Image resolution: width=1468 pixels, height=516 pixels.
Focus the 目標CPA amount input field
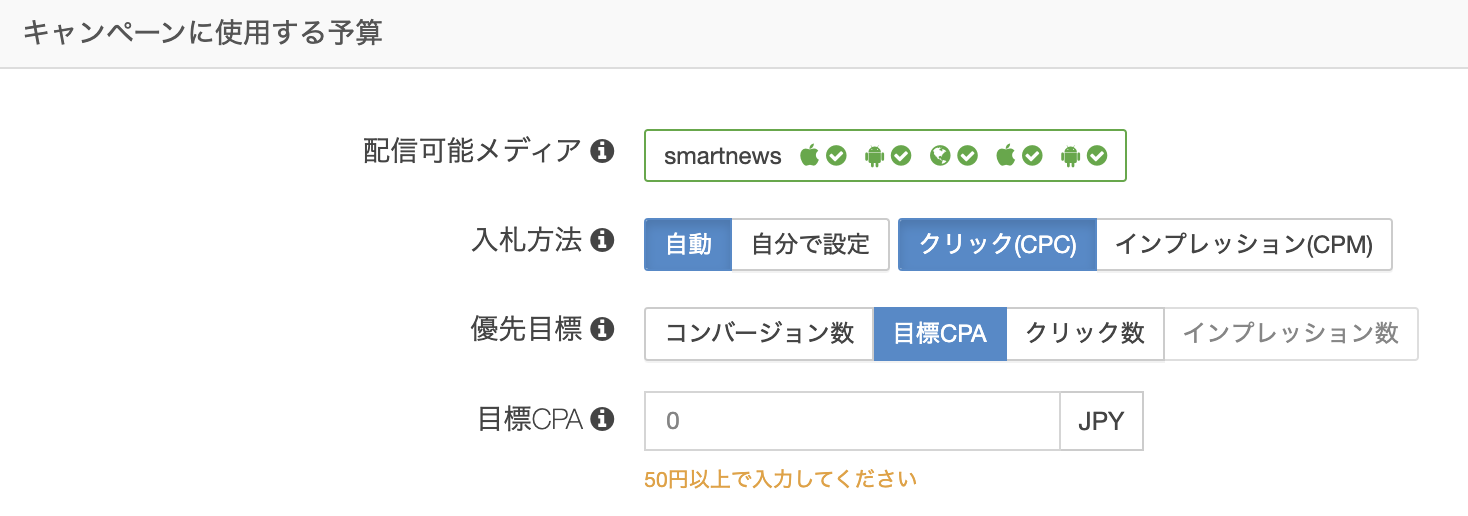[851, 422]
